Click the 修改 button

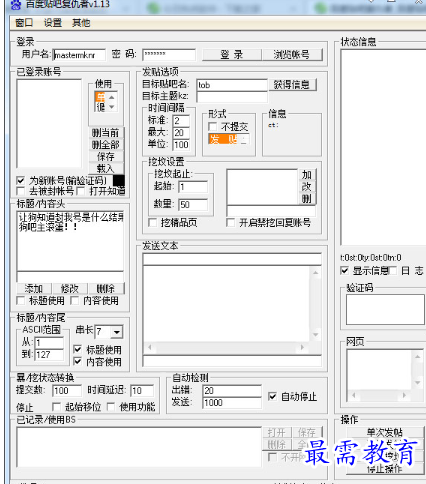click(69, 288)
